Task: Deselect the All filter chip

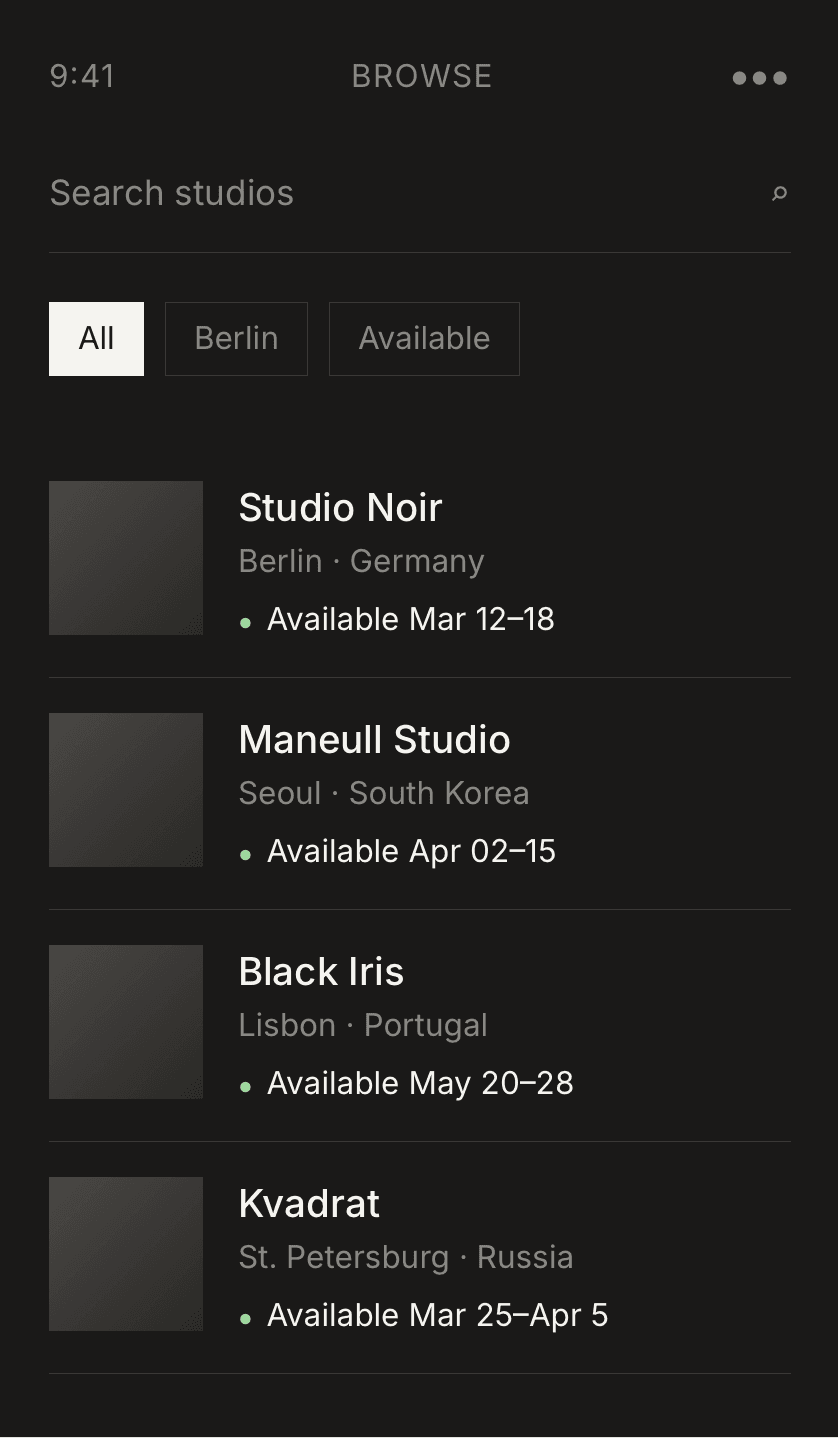Action: pyautogui.click(x=96, y=338)
